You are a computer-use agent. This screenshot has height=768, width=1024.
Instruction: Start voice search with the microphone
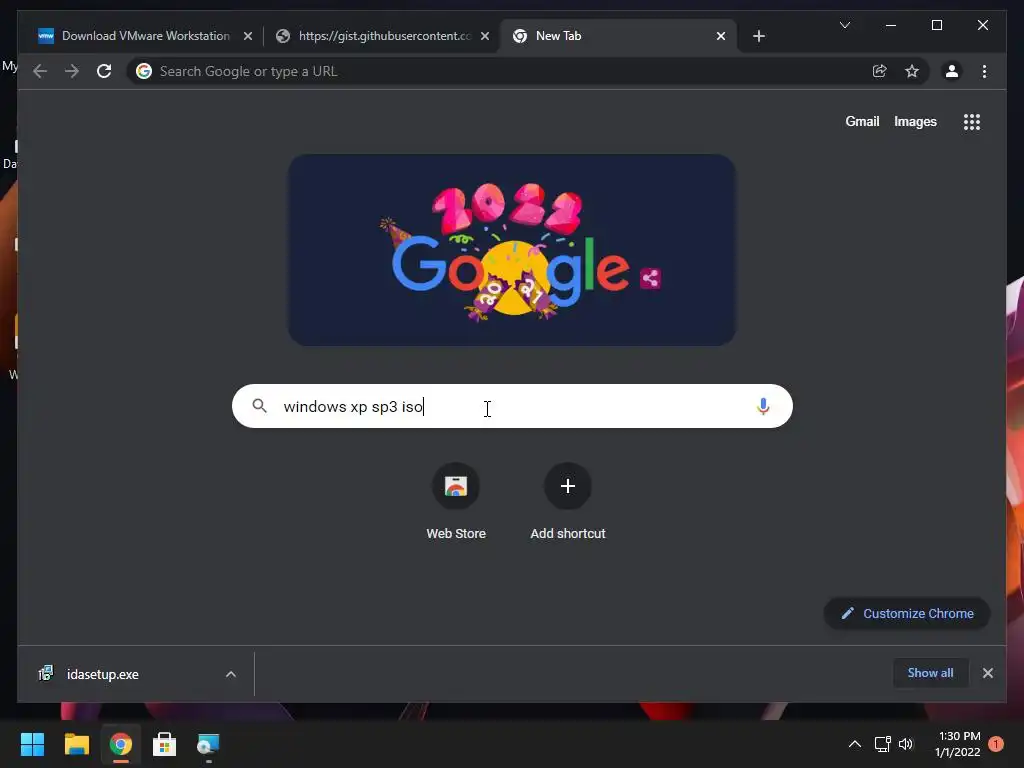click(x=763, y=406)
